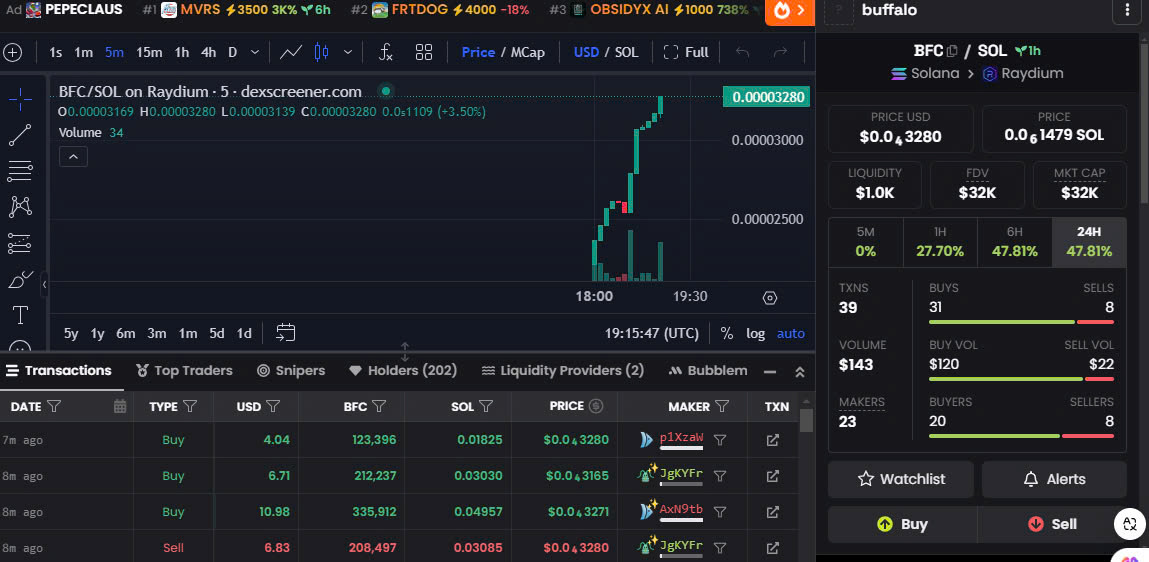
Task: Open Liquidity Providers (2) tab
Action: coord(563,371)
